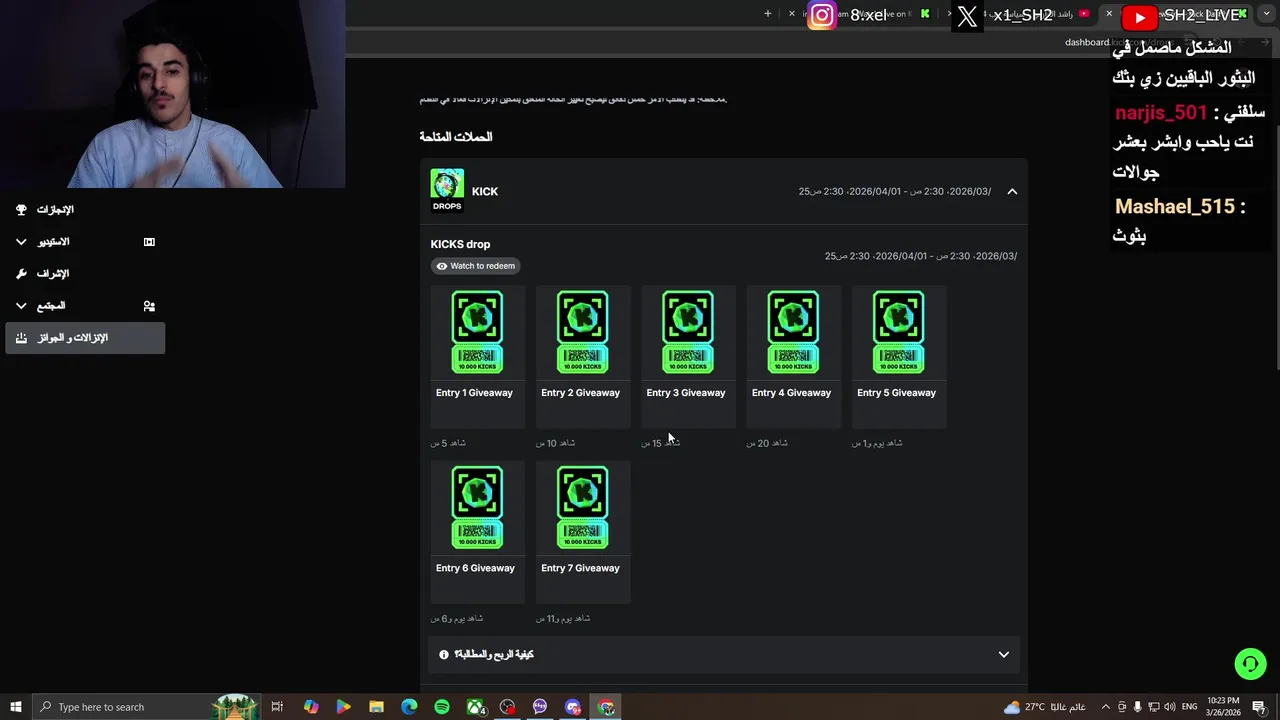Open the المجتمع sidebar label
This screenshot has height=720, width=1280.
50,306
